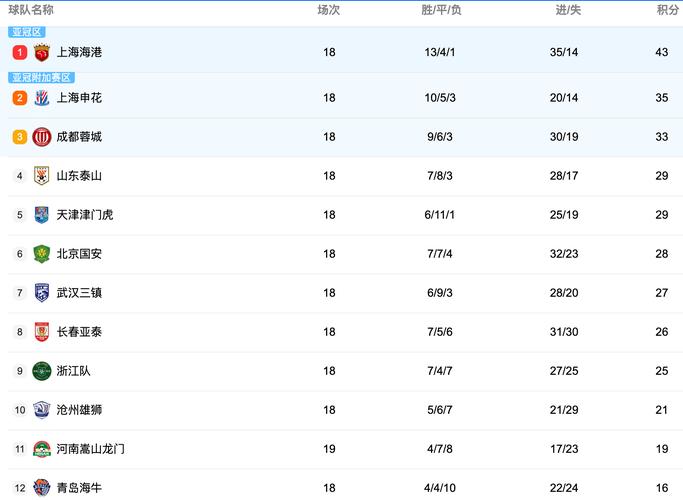Select goals 30/19 for 成都蓉城

click(564, 137)
